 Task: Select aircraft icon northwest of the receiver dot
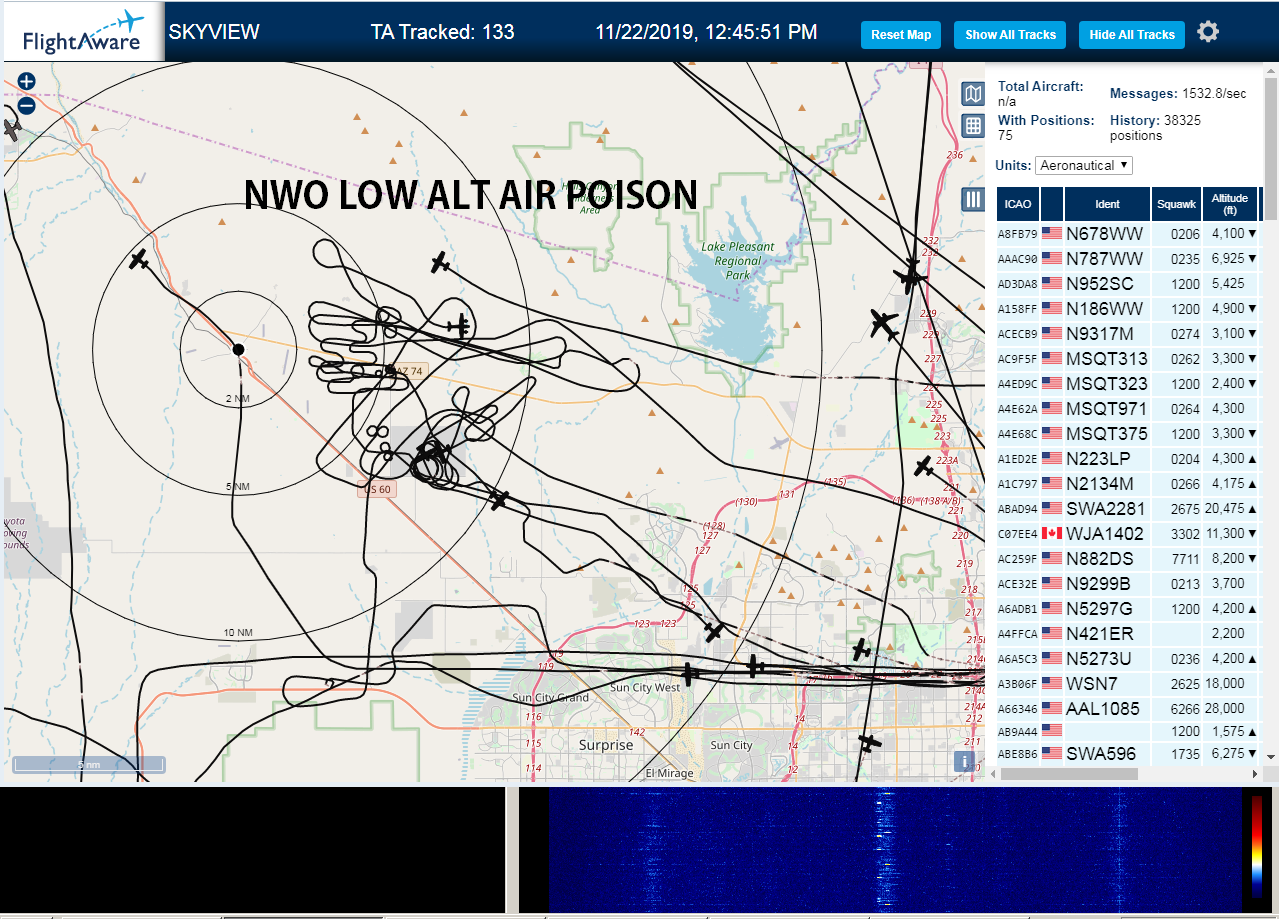[139, 260]
